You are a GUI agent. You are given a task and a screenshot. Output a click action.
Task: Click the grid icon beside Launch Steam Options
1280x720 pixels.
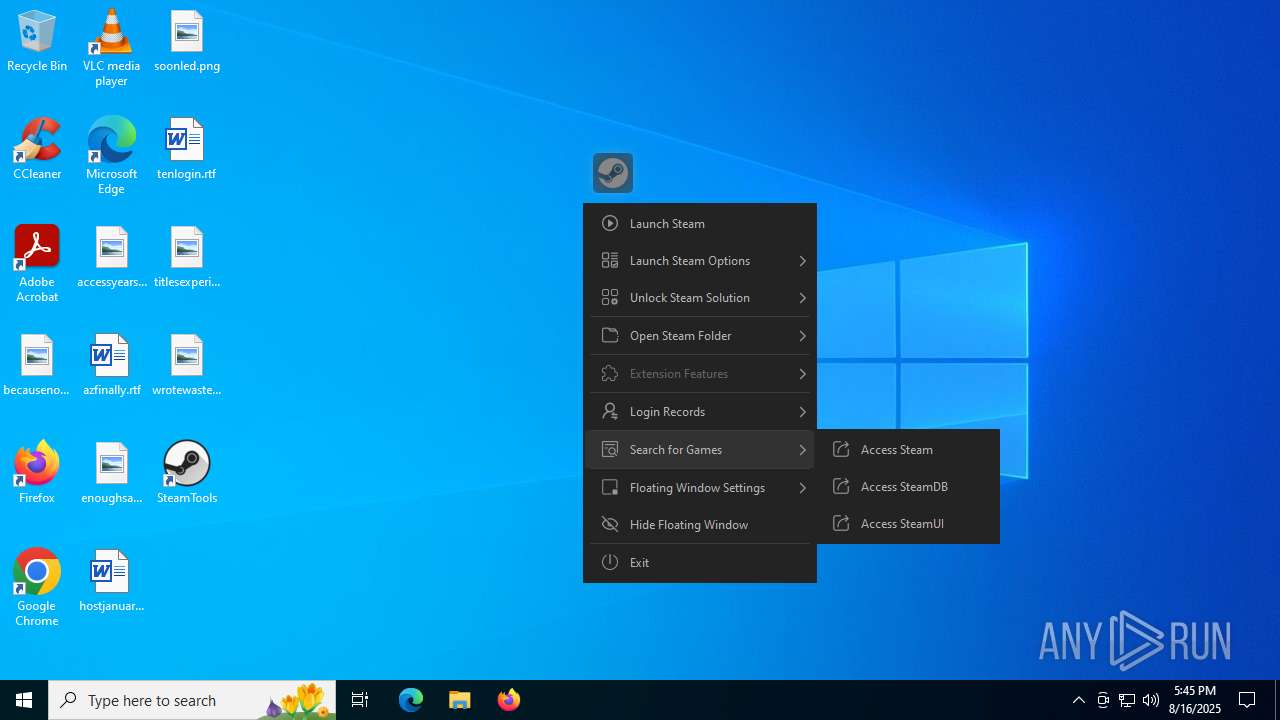pyautogui.click(x=610, y=260)
